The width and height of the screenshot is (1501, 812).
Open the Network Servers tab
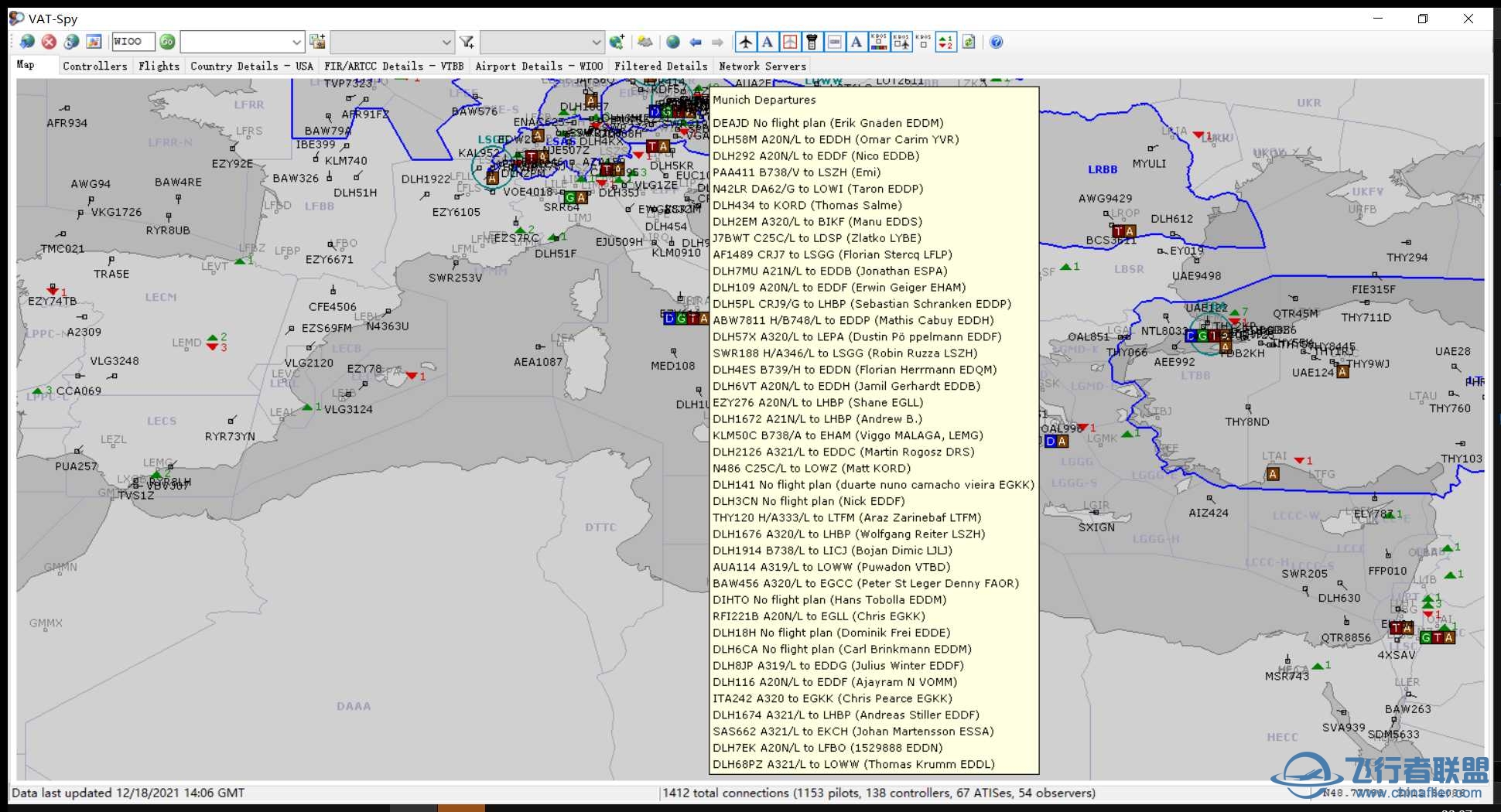(x=763, y=67)
